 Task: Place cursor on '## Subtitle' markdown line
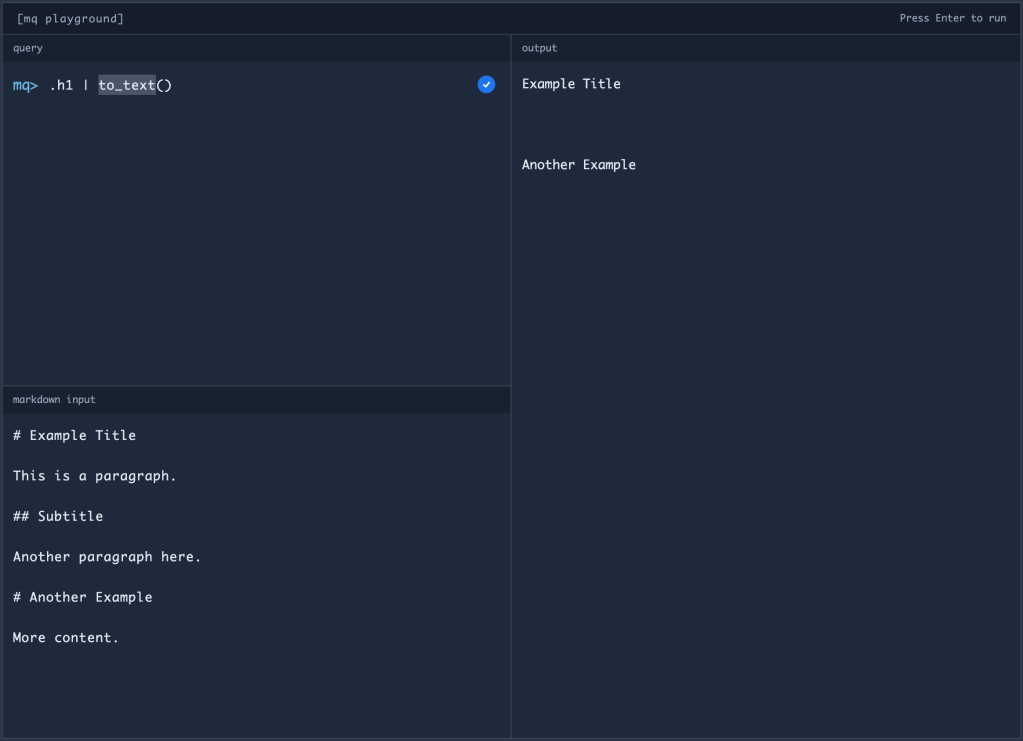coord(58,517)
